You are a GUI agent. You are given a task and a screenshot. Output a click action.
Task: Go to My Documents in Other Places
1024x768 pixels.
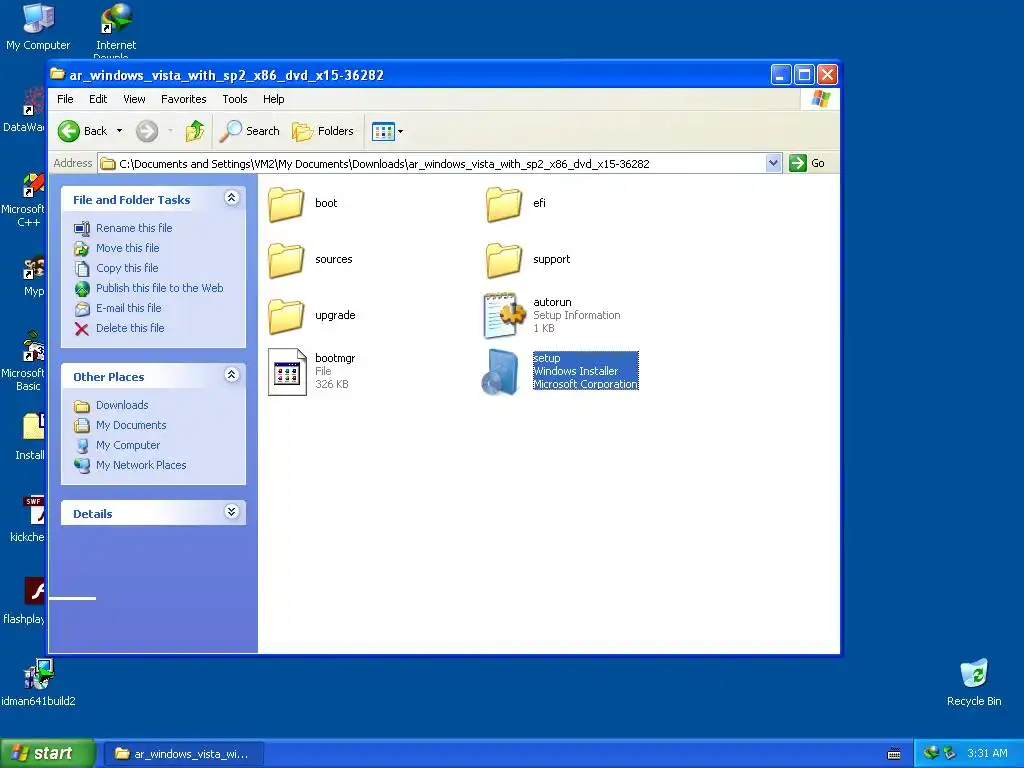coord(131,425)
